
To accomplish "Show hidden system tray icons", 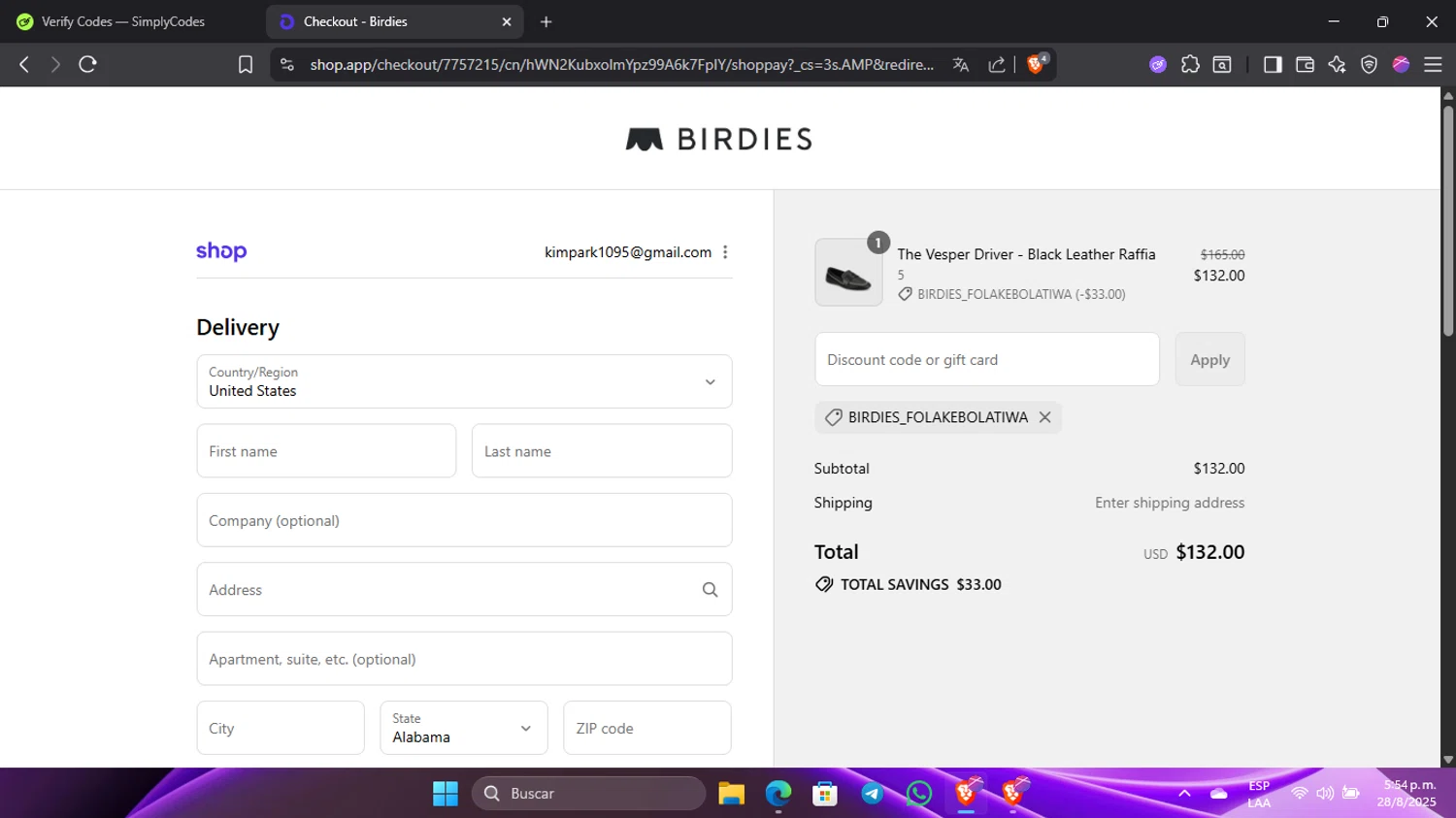I will coord(1184,794).
